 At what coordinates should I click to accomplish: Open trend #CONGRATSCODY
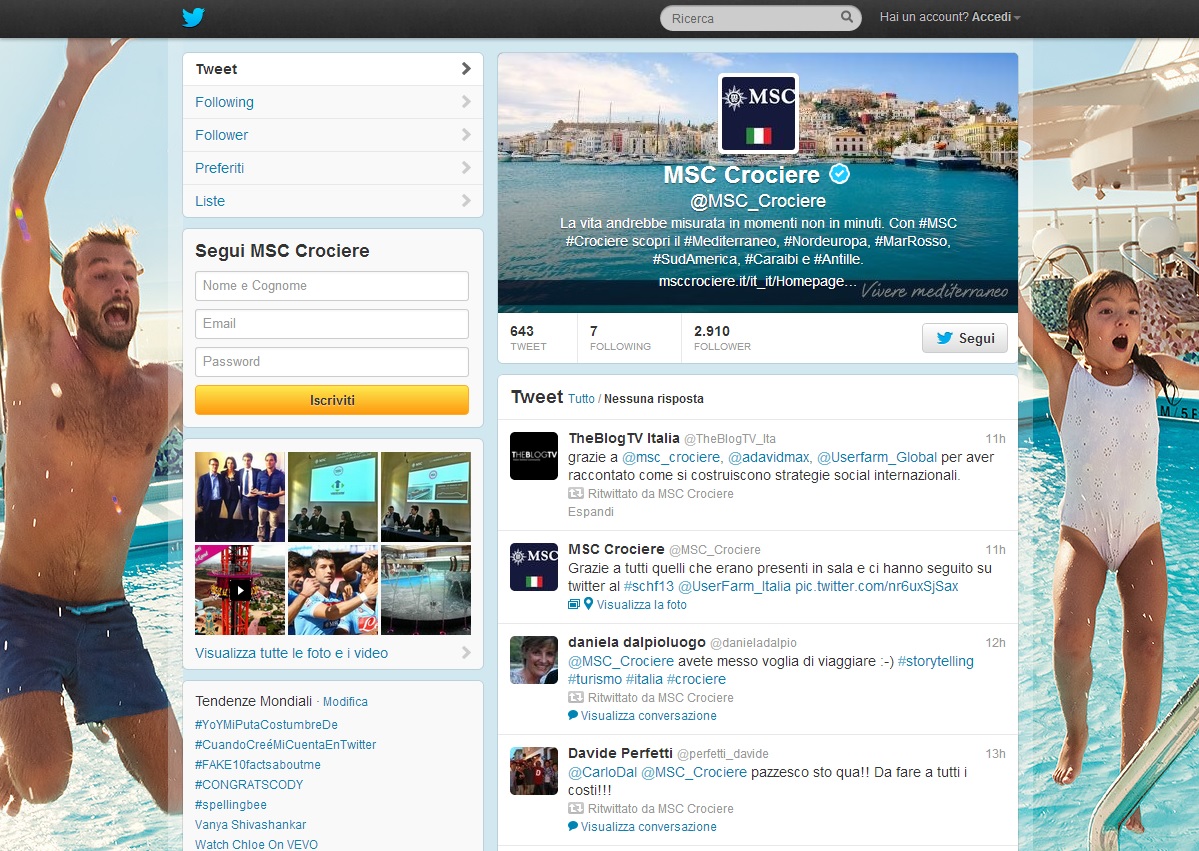coord(249,784)
